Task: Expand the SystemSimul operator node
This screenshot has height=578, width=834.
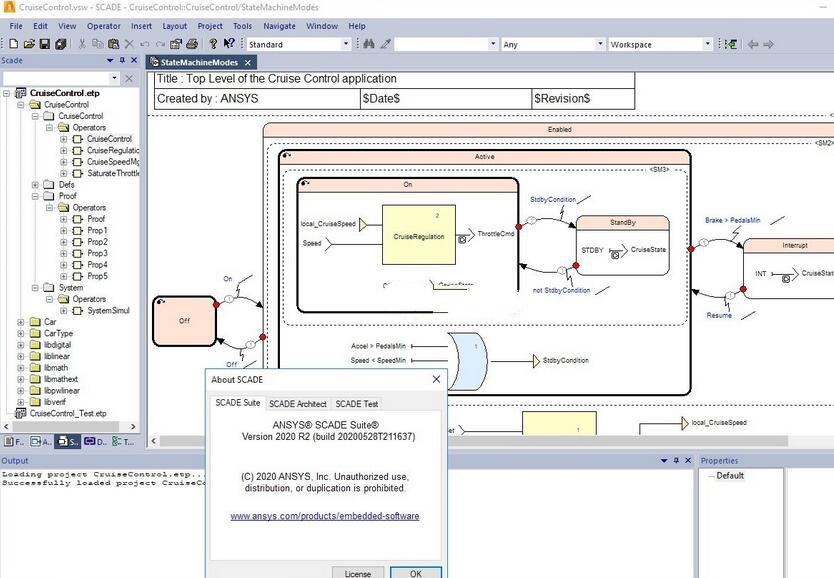Action: pyautogui.click(x=64, y=311)
